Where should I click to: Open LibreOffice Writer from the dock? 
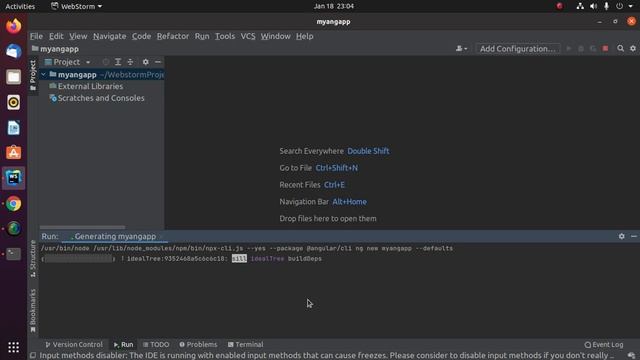(x=13, y=127)
